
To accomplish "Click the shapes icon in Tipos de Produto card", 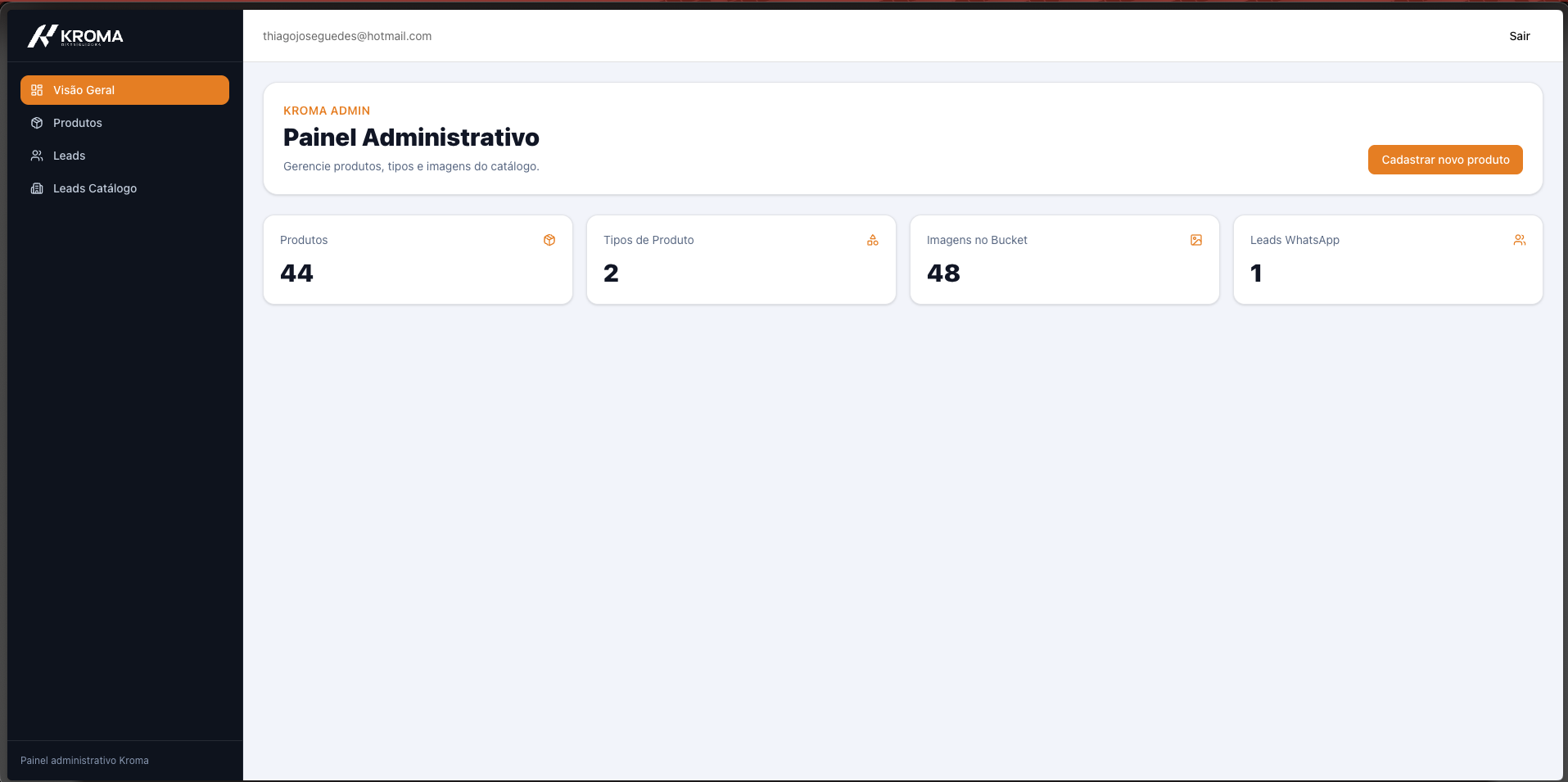I will click(873, 240).
